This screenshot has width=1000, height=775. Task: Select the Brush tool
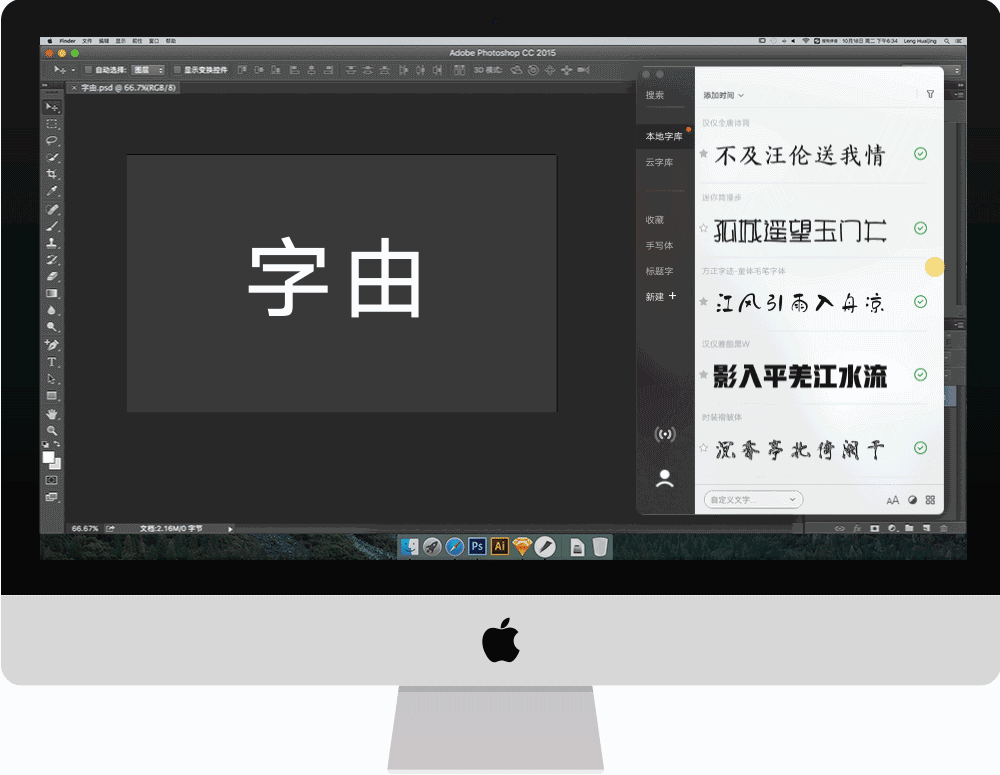pos(52,224)
